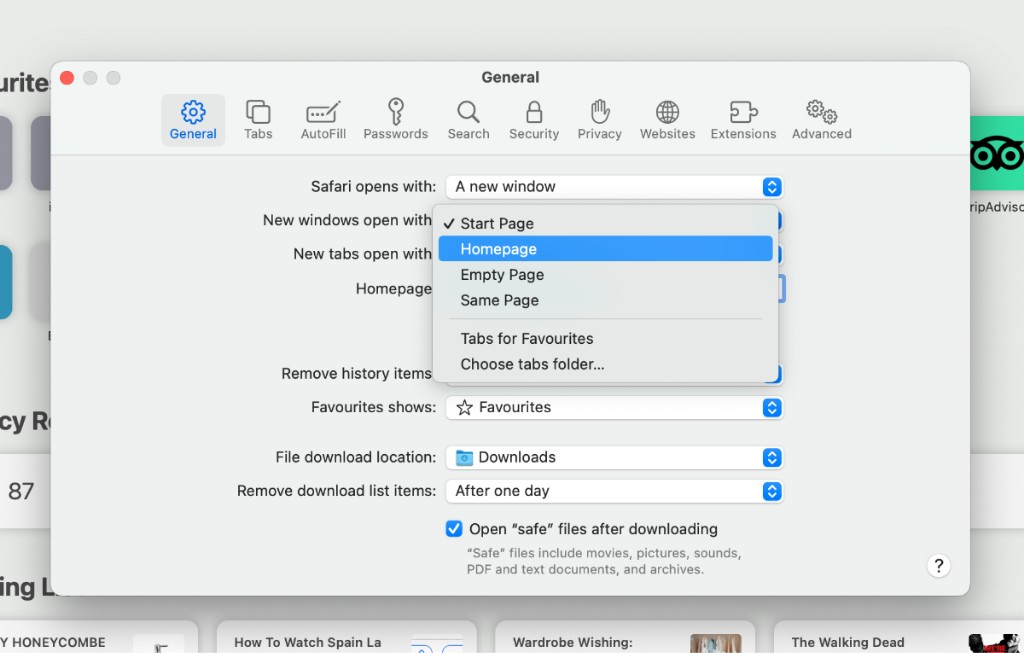The image size is (1024, 653).
Task: Uncheck Open safe files after downloading
Action: coord(454,529)
